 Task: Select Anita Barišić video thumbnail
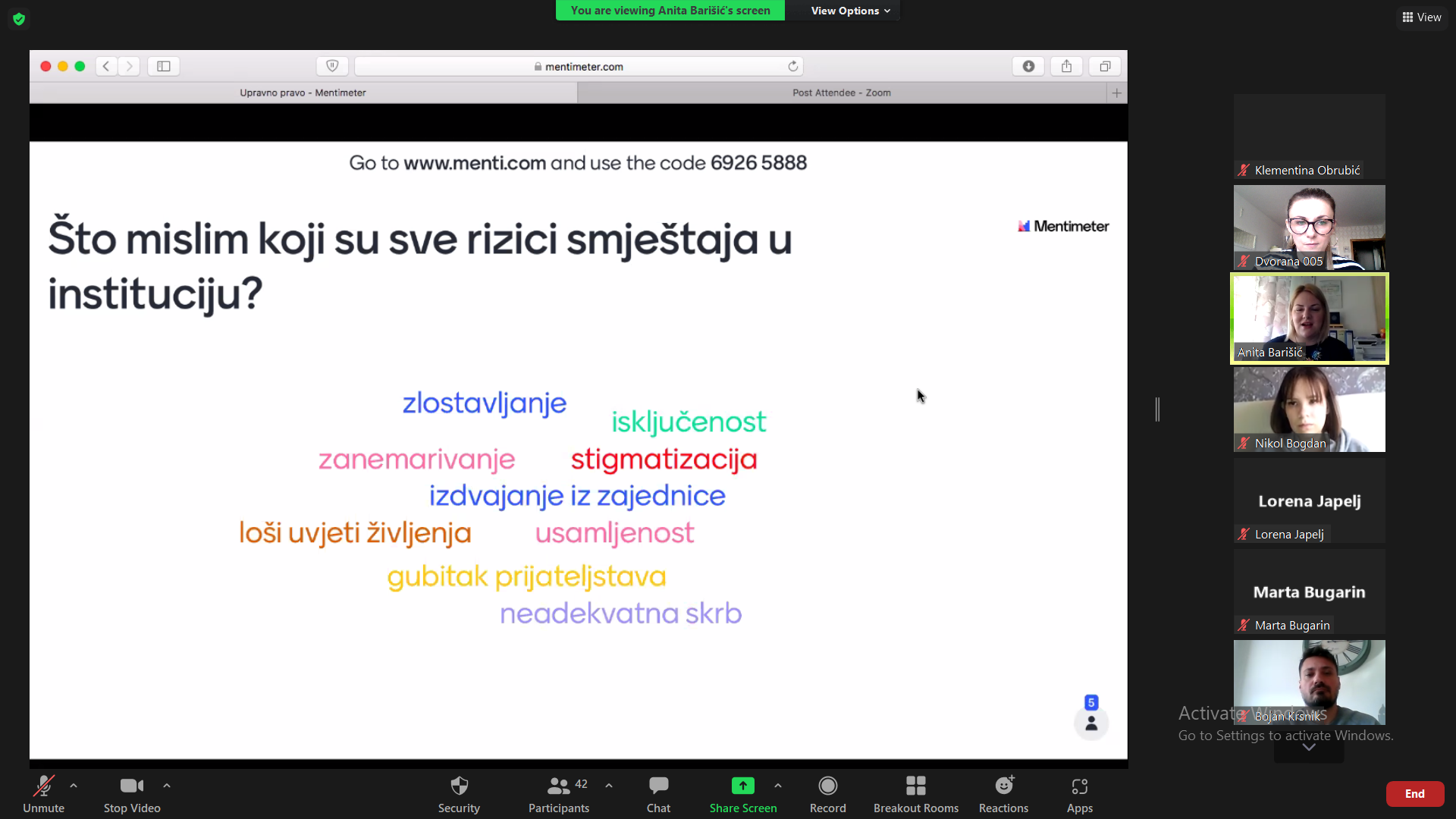(1310, 318)
